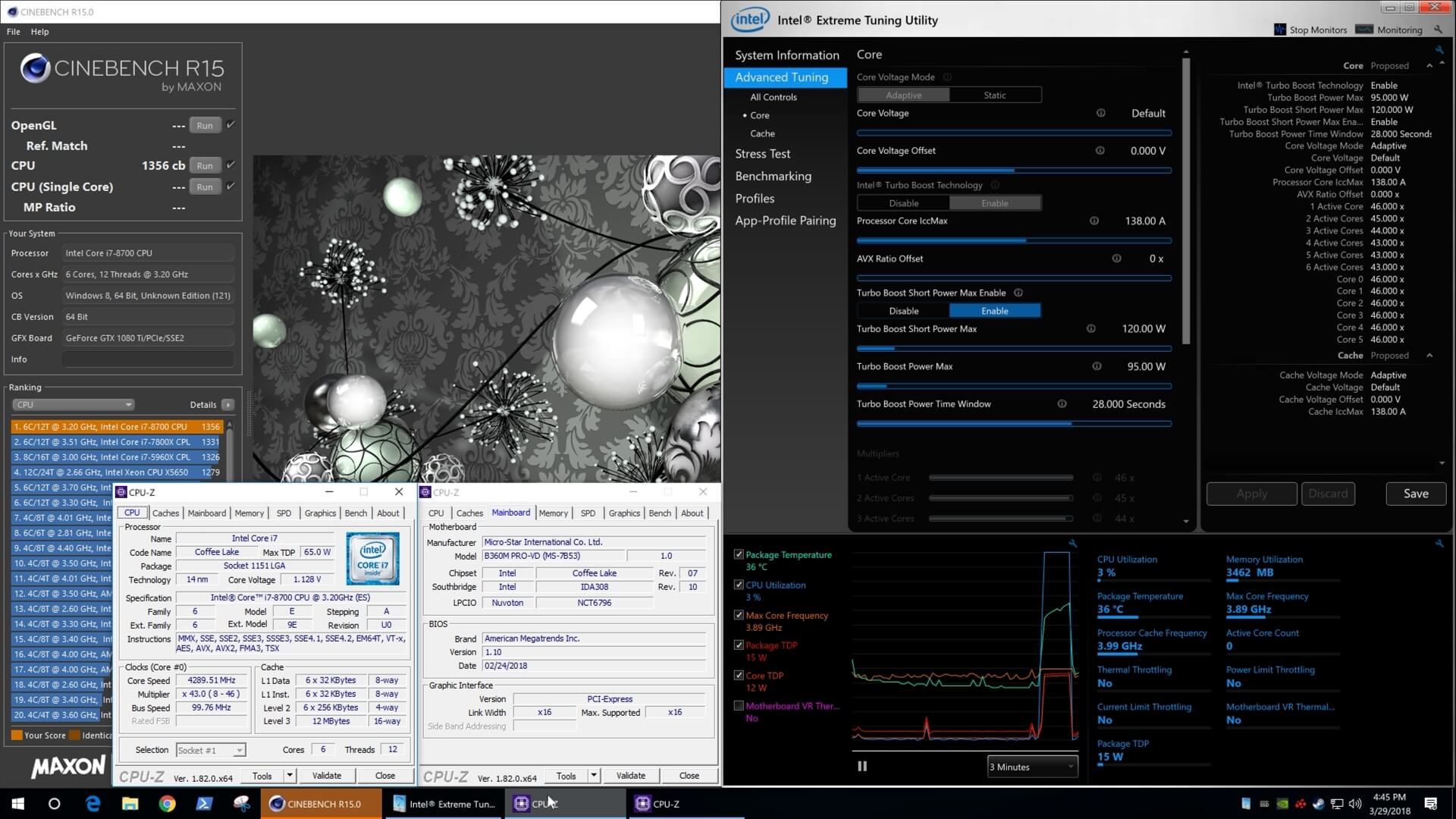Screen dimensions: 1456x819
Task: Open Action Center notifications icon
Action: point(1431,804)
